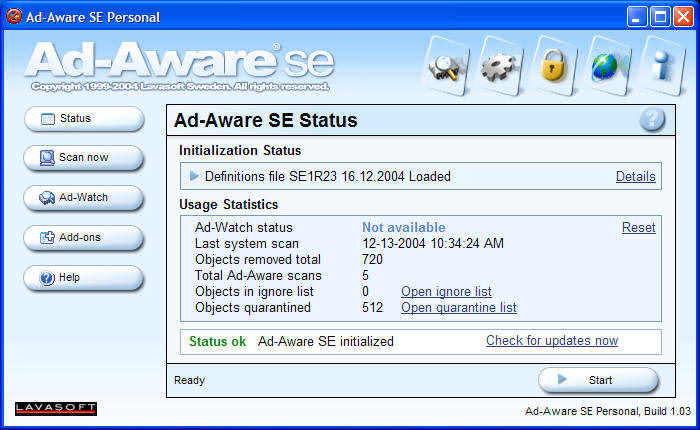Click the round question mark help icon
The width and height of the screenshot is (700, 430).
(652, 120)
